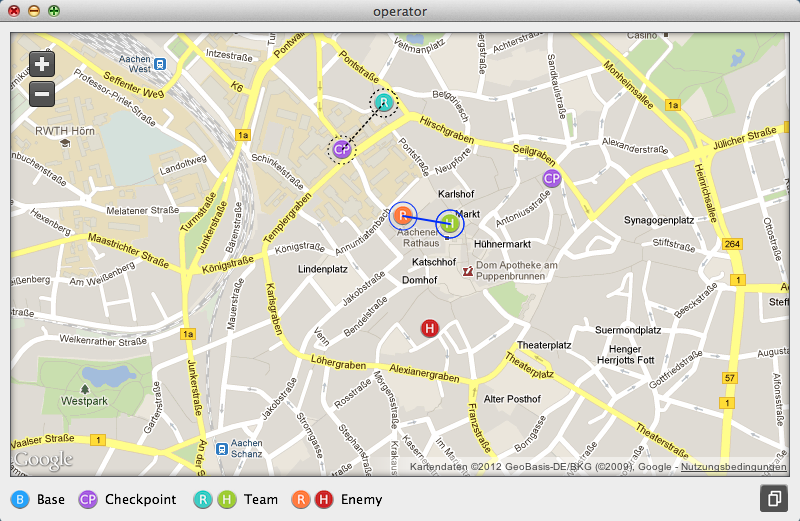The width and height of the screenshot is (800, 521).
Task: Click the Jülicher Straße label
Action: point(745,138)
